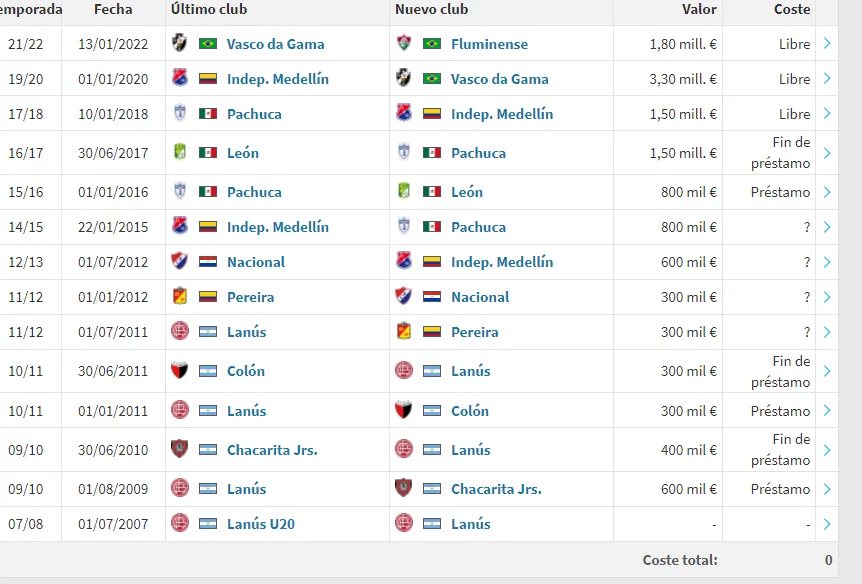Open the Fluminense club link

[x=489, y=44]
